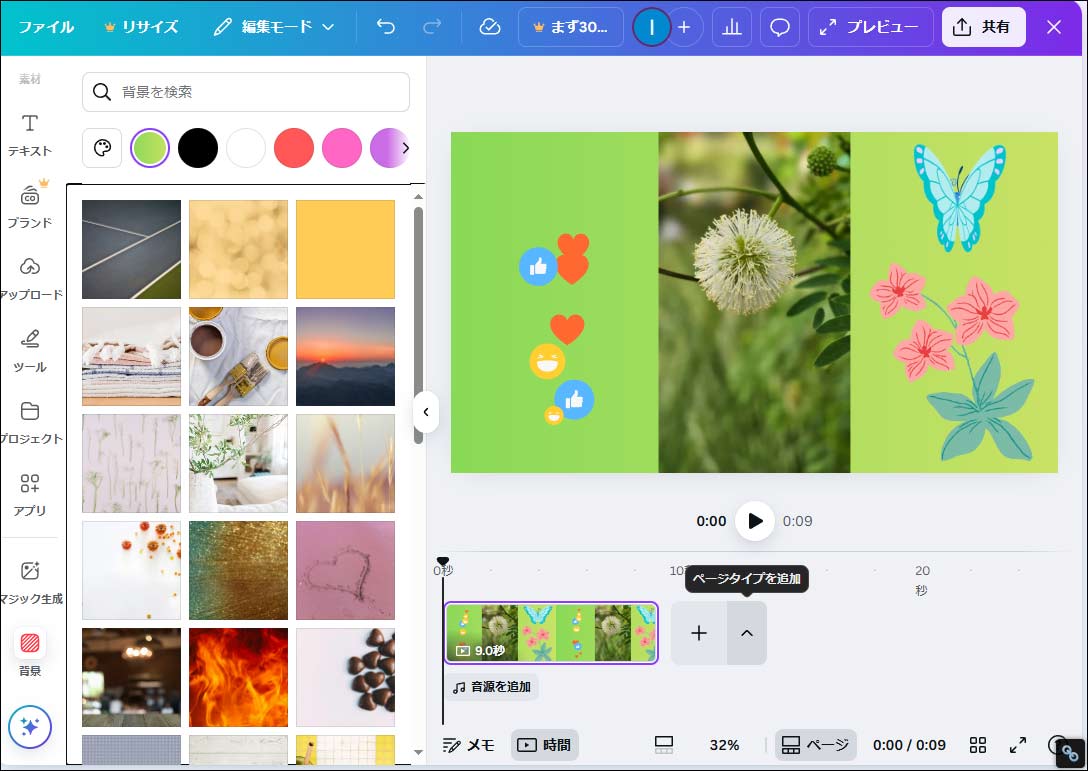Collapse the side panel with the arrow
1088x771 pixels.
point(426,412)
